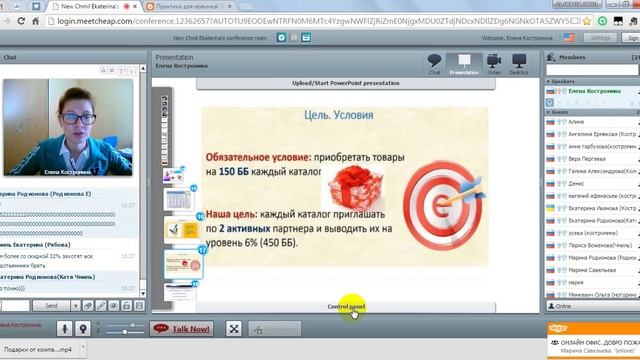
Task: Click the Members panel icon
Action: pos(551,58)
